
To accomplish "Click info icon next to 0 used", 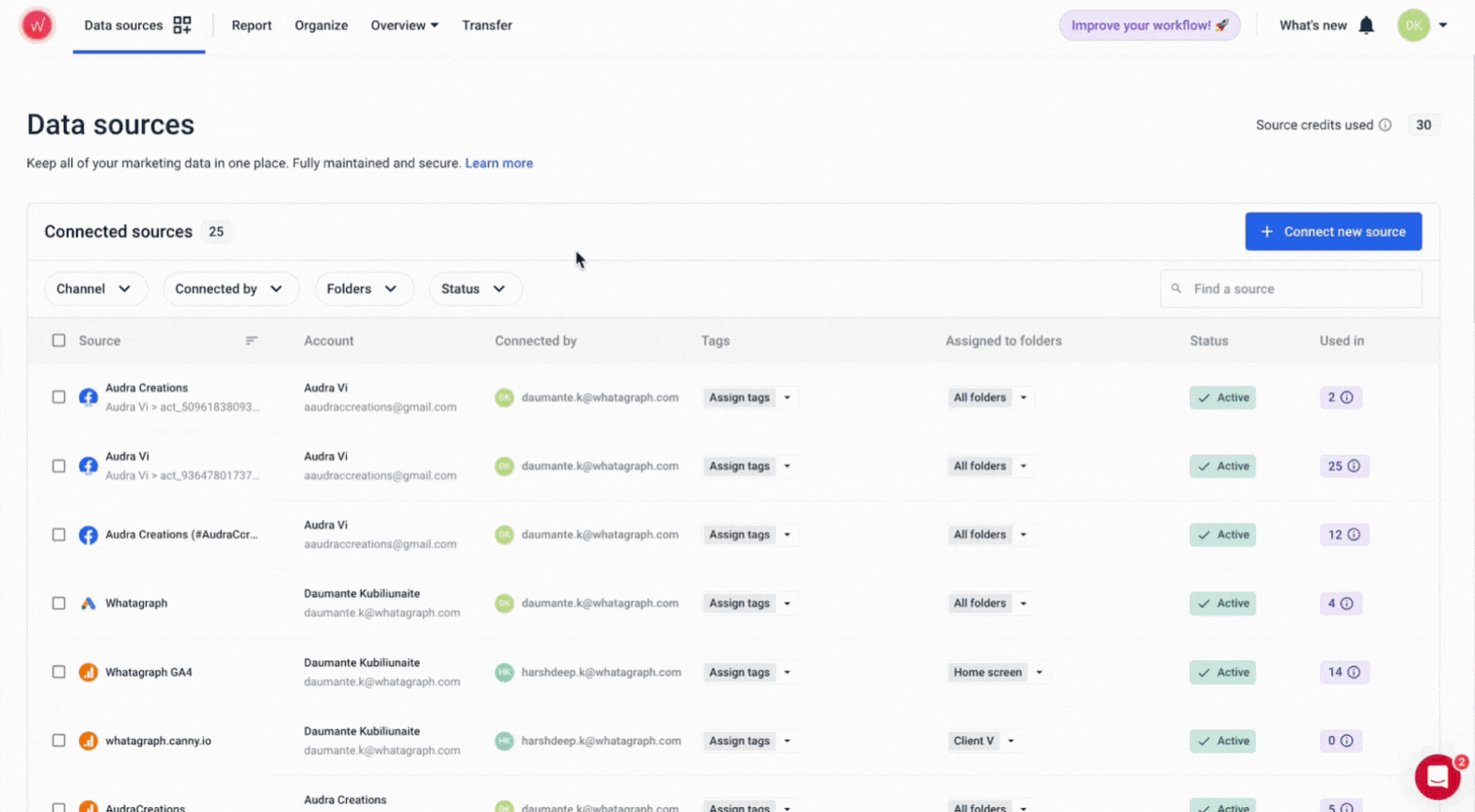I will click(x=1346, y=741).
